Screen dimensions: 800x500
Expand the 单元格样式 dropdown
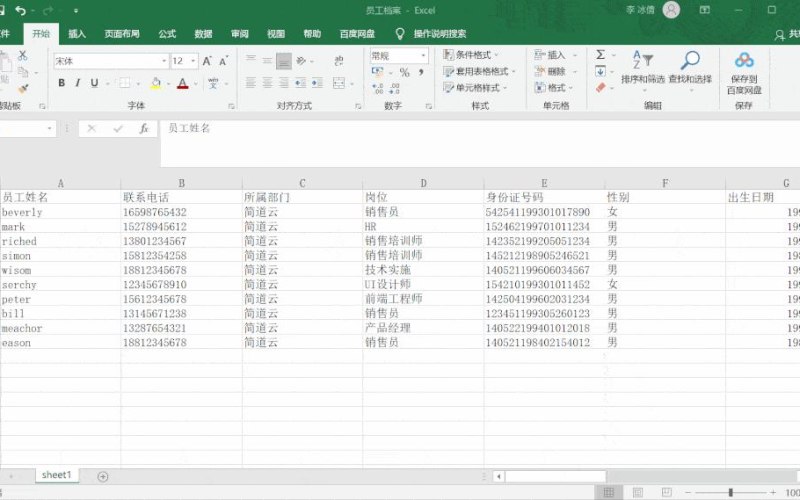coord(505,88)
